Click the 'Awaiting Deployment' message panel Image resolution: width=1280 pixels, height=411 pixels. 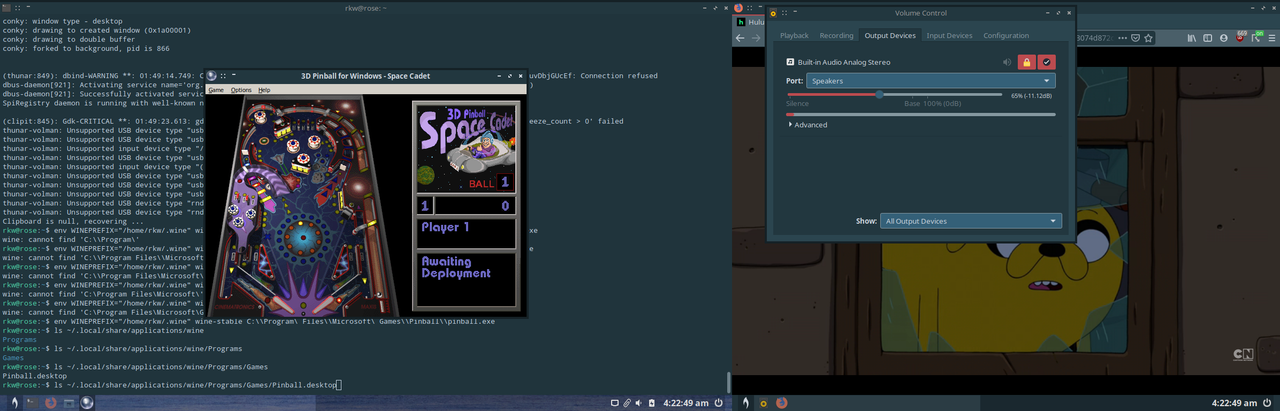click(466, 281)
